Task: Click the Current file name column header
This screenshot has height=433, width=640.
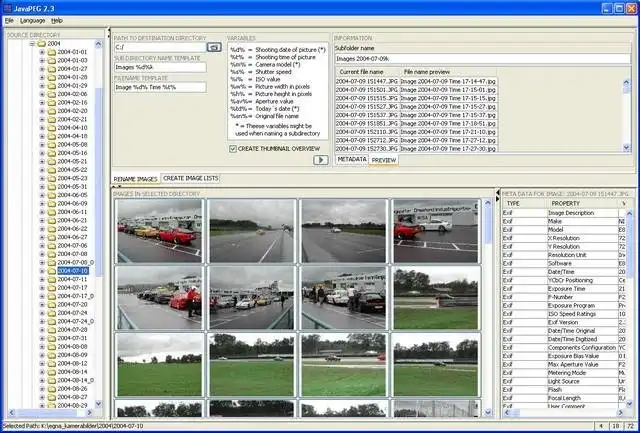Action: tap(367, 72)
